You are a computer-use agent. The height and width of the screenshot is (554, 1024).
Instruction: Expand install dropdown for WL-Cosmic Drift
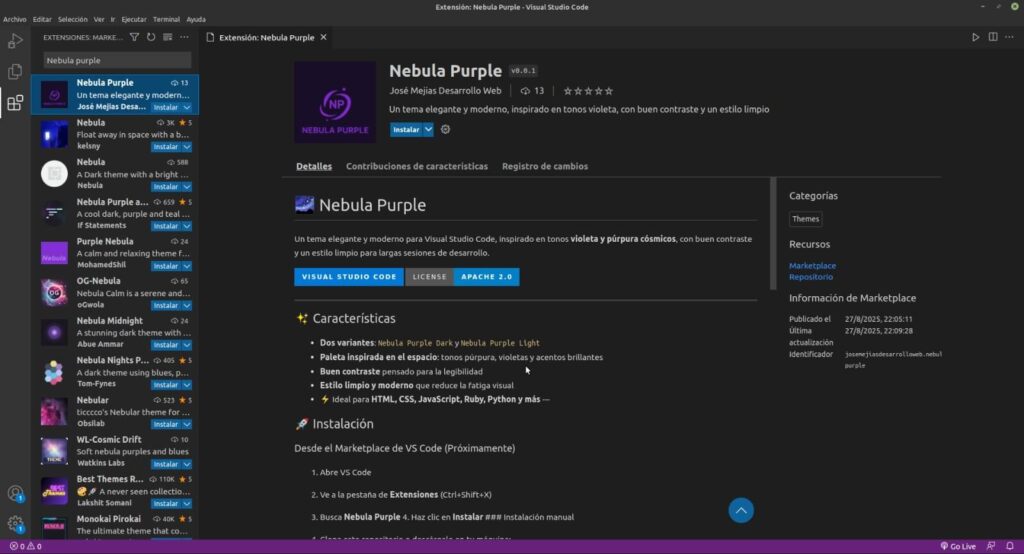click(x=187, y=464)
